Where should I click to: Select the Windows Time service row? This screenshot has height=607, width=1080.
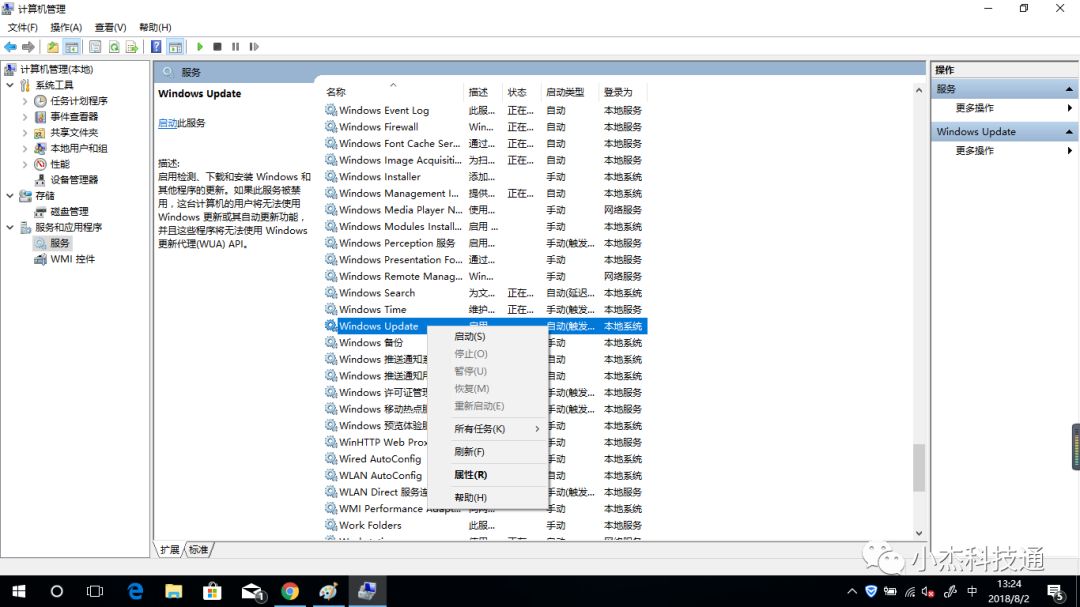tap(485, 309)
